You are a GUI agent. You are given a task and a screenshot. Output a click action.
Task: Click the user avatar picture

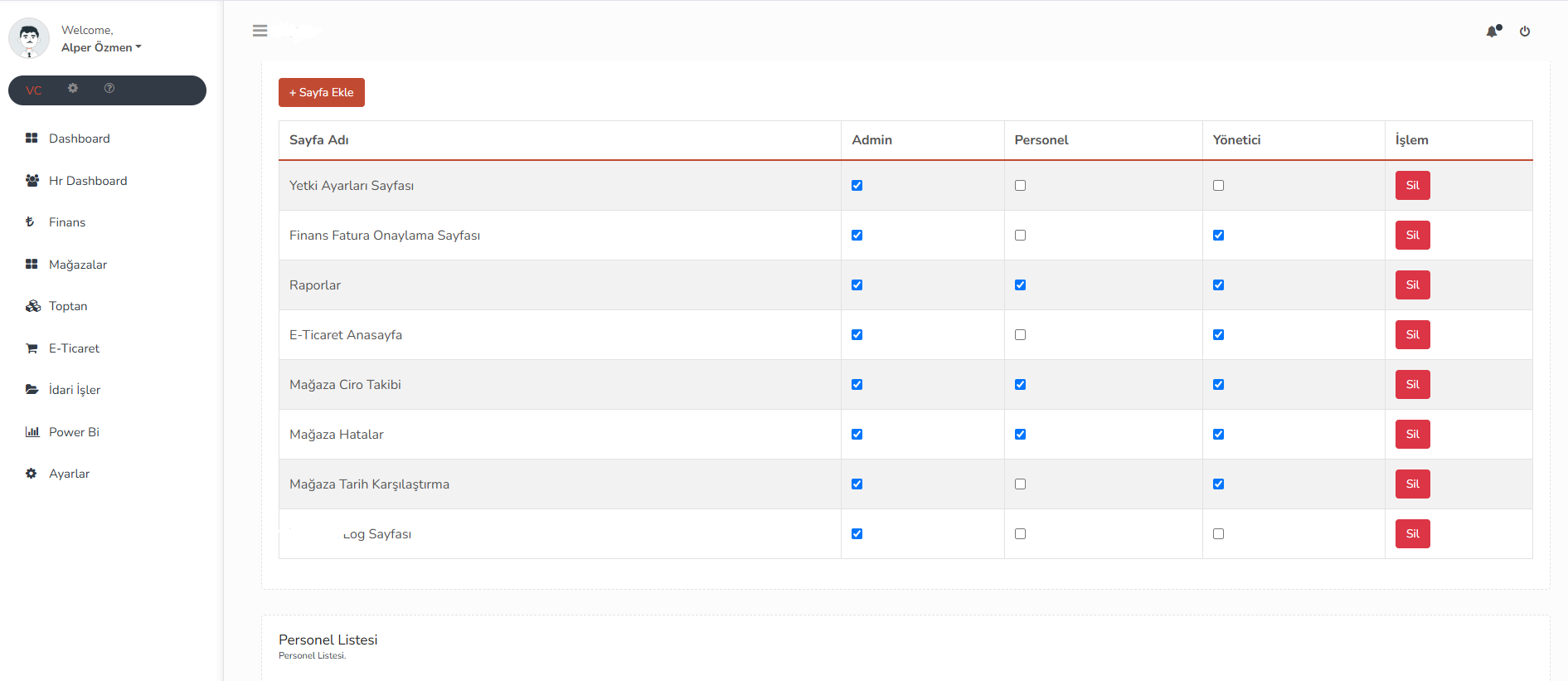pyautogui.click(x=29, y=38)
